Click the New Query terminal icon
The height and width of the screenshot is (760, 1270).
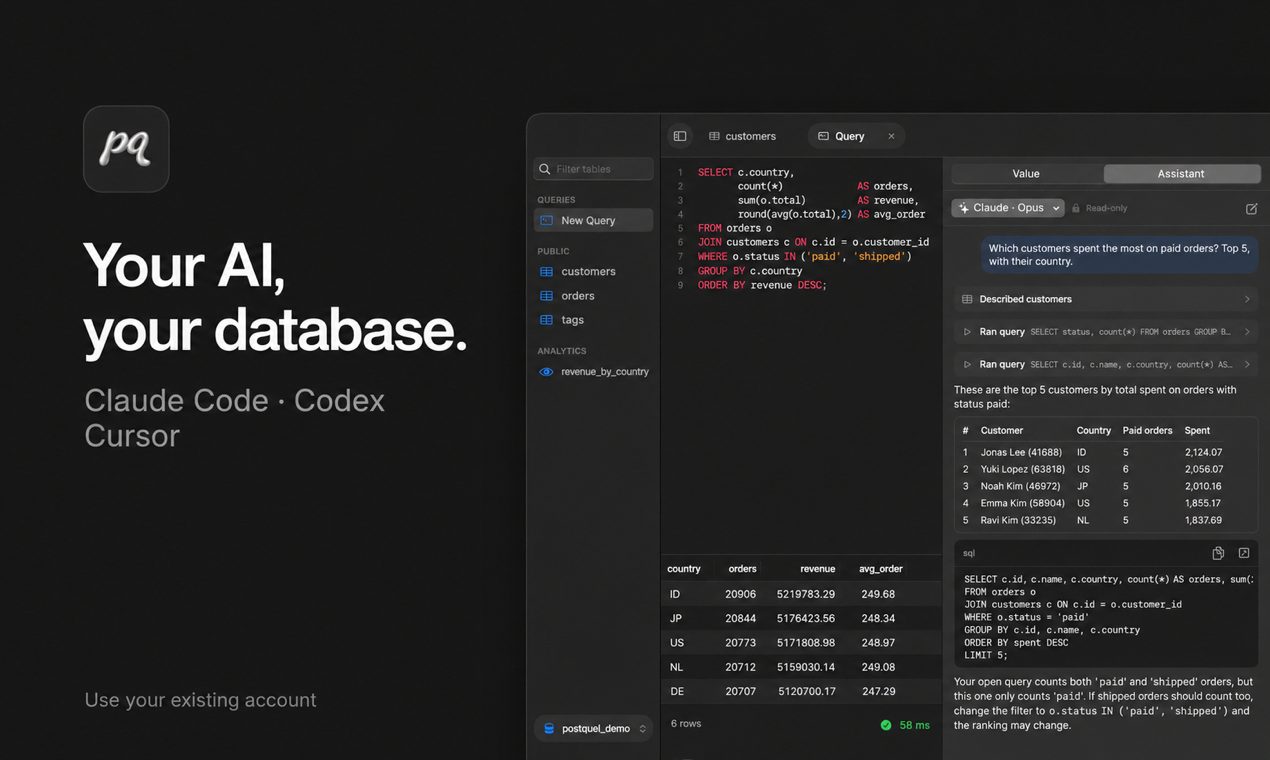546,220
